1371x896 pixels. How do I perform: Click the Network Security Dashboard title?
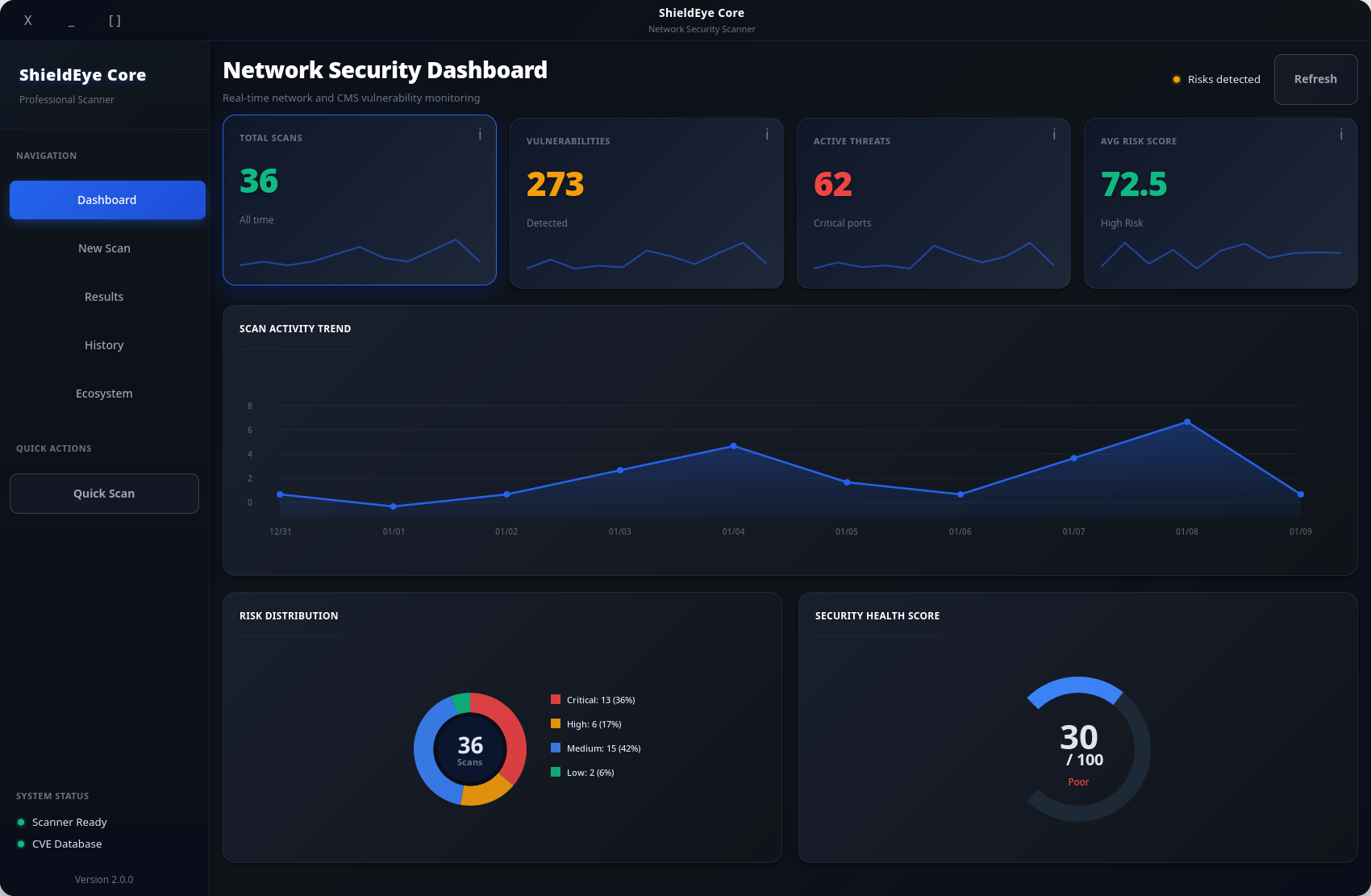pos(385,70)
